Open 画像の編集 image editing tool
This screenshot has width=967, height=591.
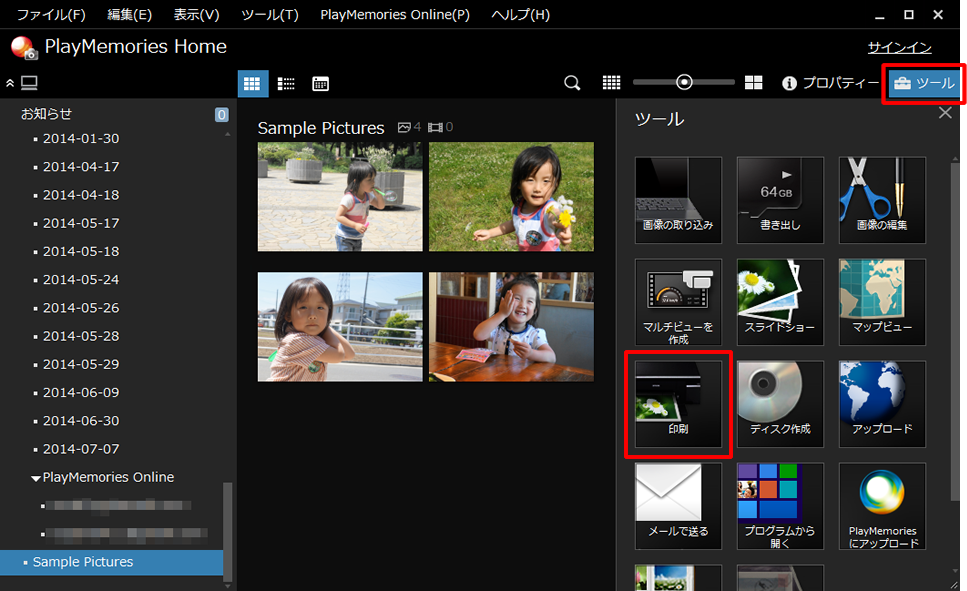pyautogui.click(x=882, y=200)
